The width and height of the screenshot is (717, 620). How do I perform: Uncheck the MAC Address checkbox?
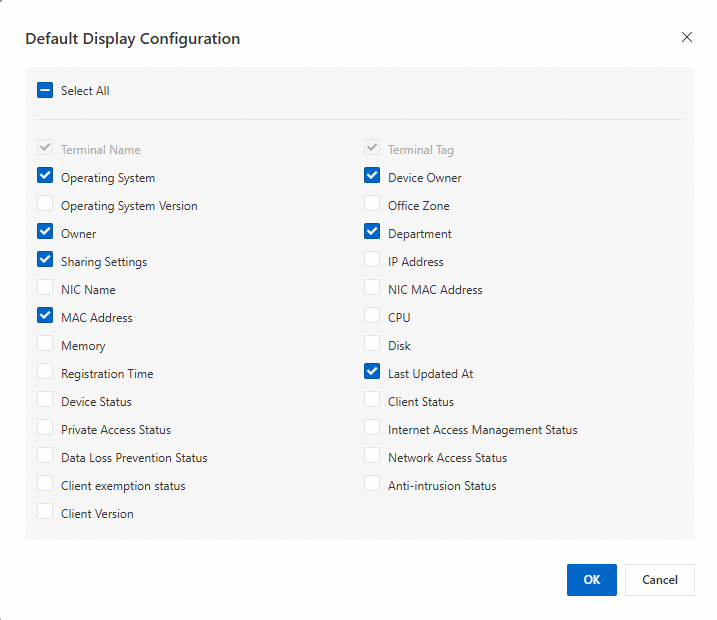pos(45,317)
